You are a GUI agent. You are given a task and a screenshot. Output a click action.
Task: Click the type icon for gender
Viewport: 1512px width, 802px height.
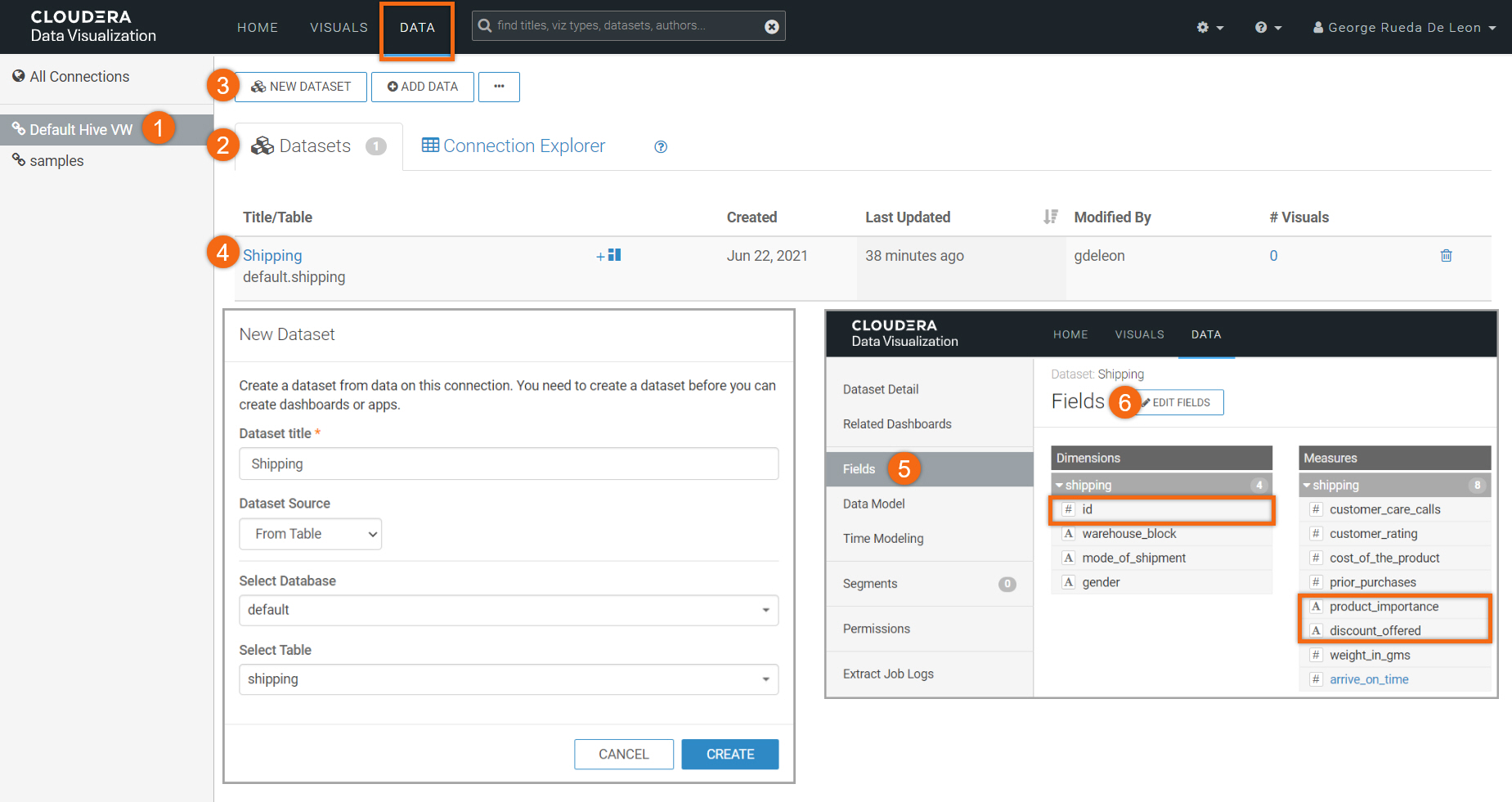(1068, 582)
